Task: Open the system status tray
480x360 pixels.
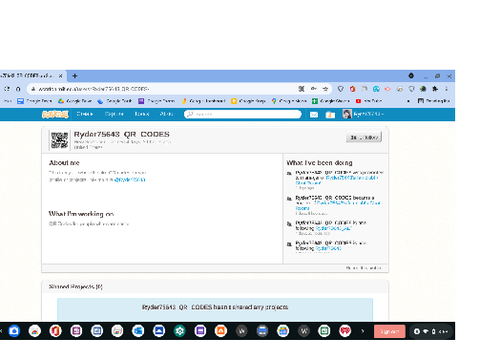Action: [x=431, y=331]
